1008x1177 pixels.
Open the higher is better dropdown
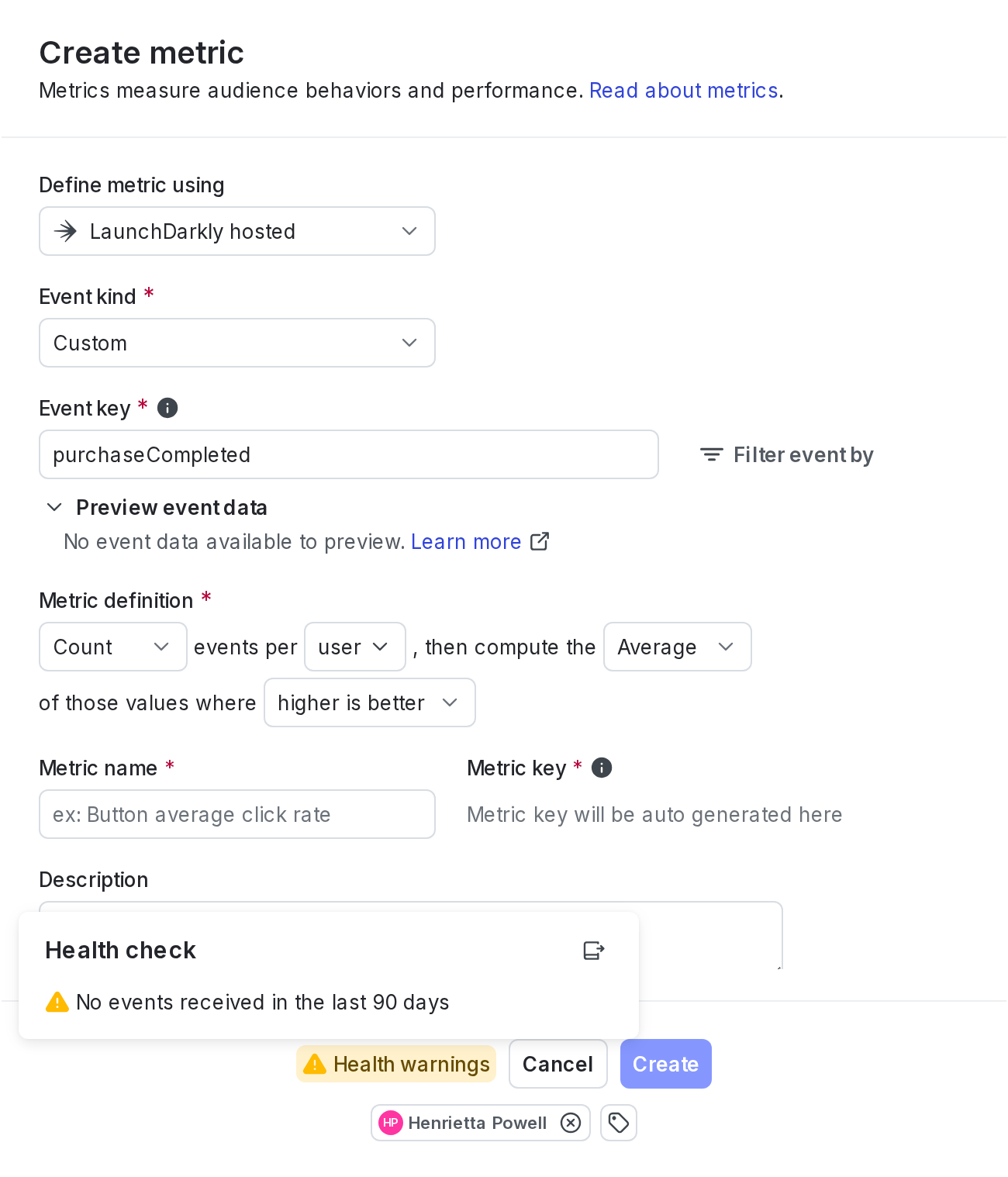click(370, 702)
